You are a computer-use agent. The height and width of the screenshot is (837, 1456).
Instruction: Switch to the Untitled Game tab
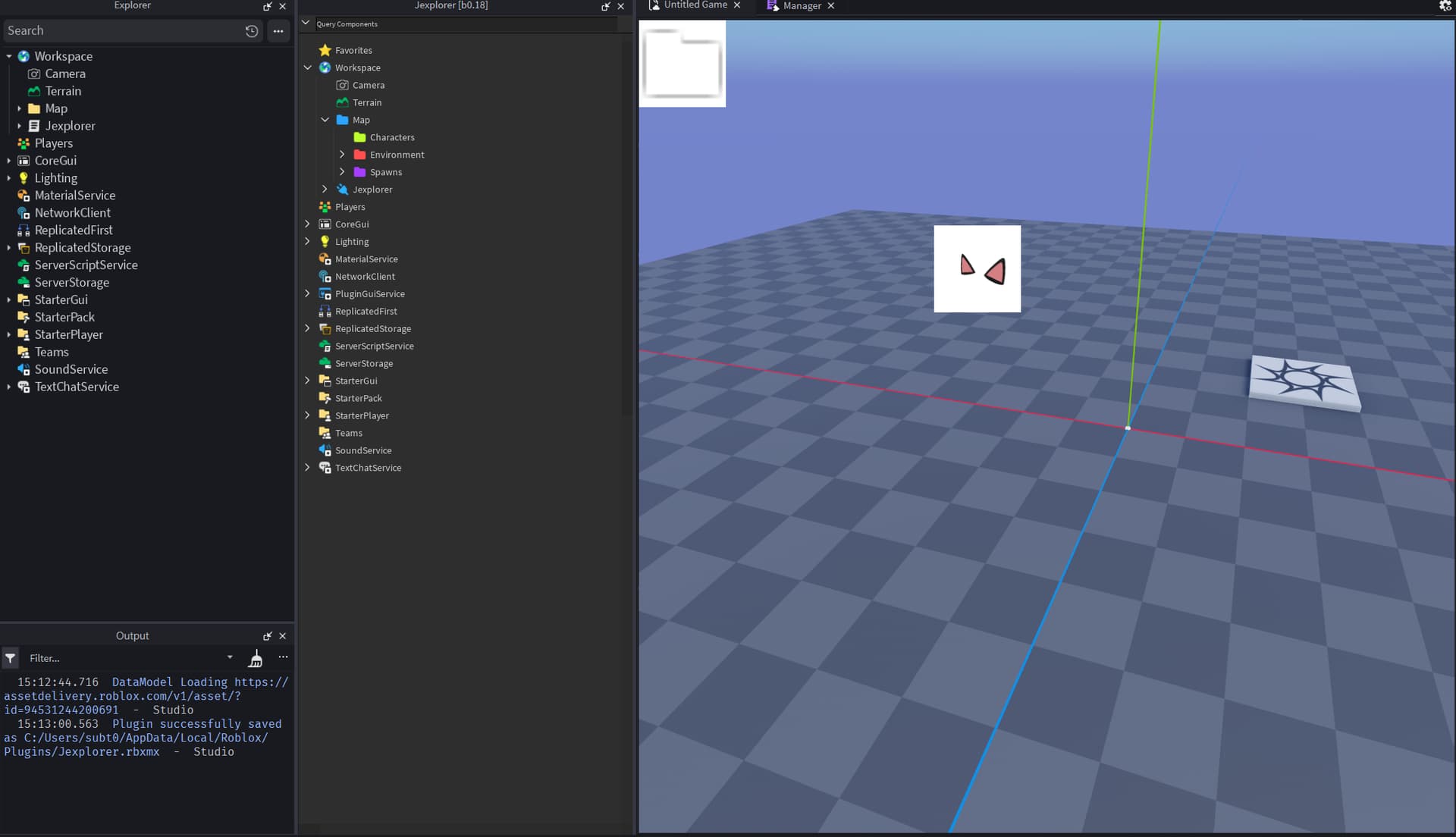click(695, 5)
